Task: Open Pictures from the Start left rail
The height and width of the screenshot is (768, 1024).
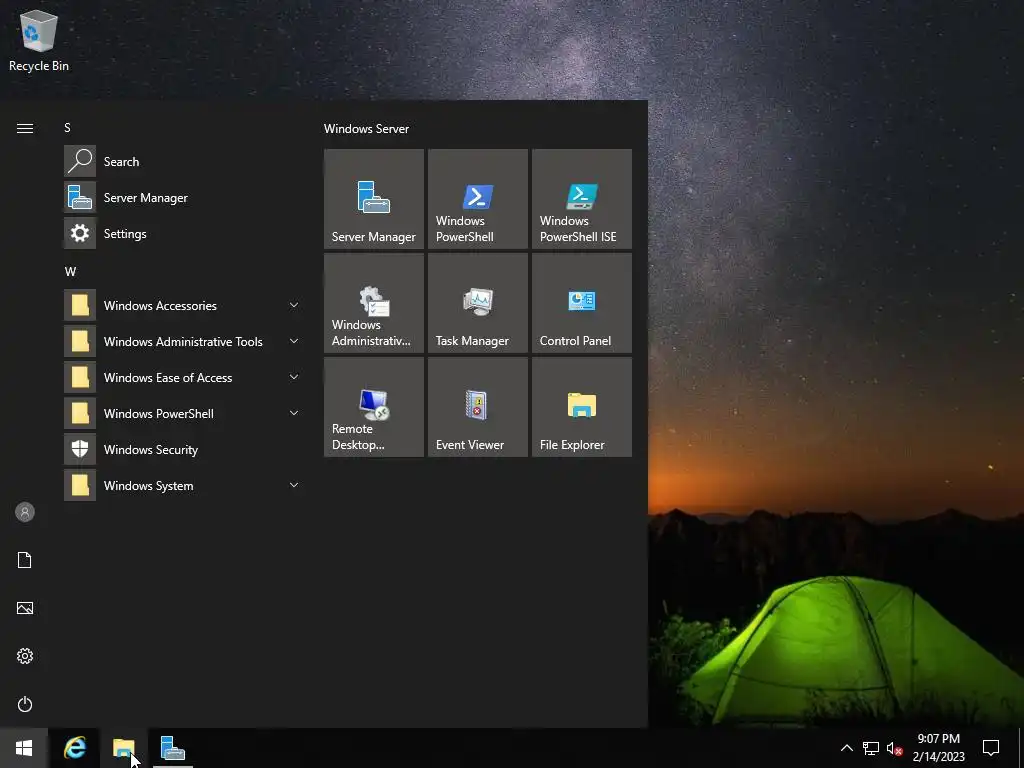Action: click(x=25, y=608)
